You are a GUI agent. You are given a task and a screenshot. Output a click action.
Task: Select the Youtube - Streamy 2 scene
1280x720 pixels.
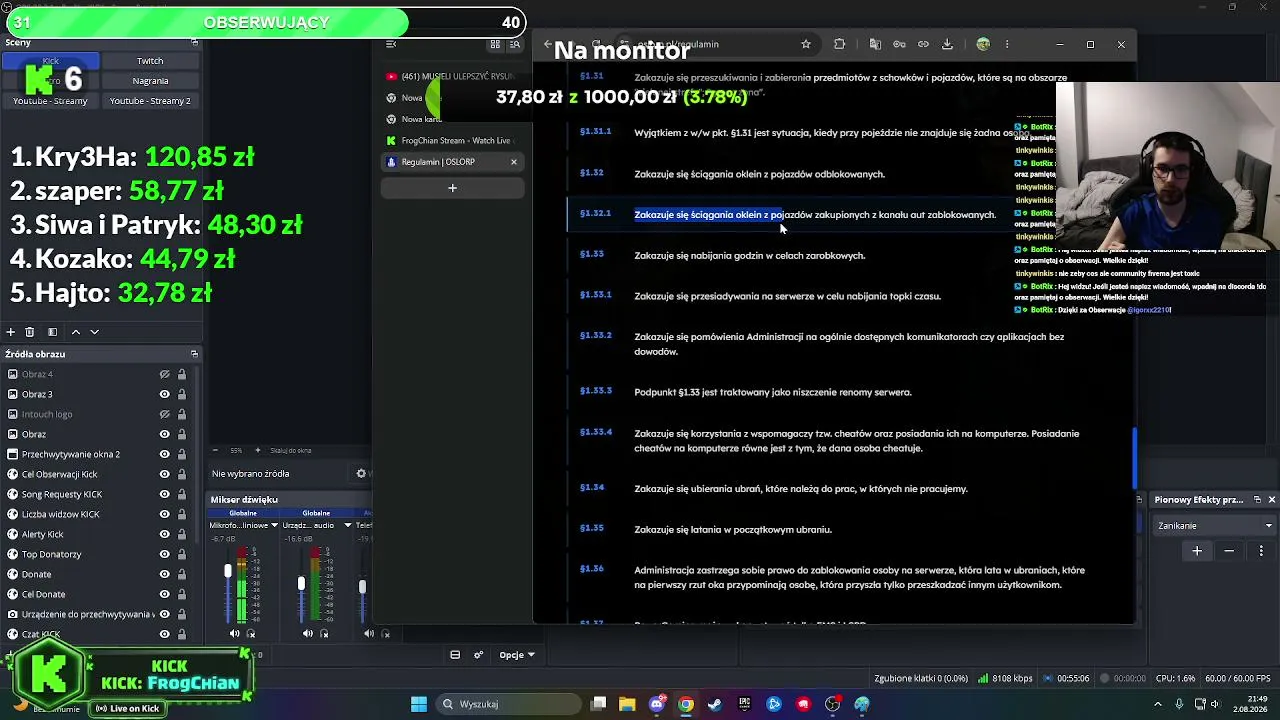point(150,101)
